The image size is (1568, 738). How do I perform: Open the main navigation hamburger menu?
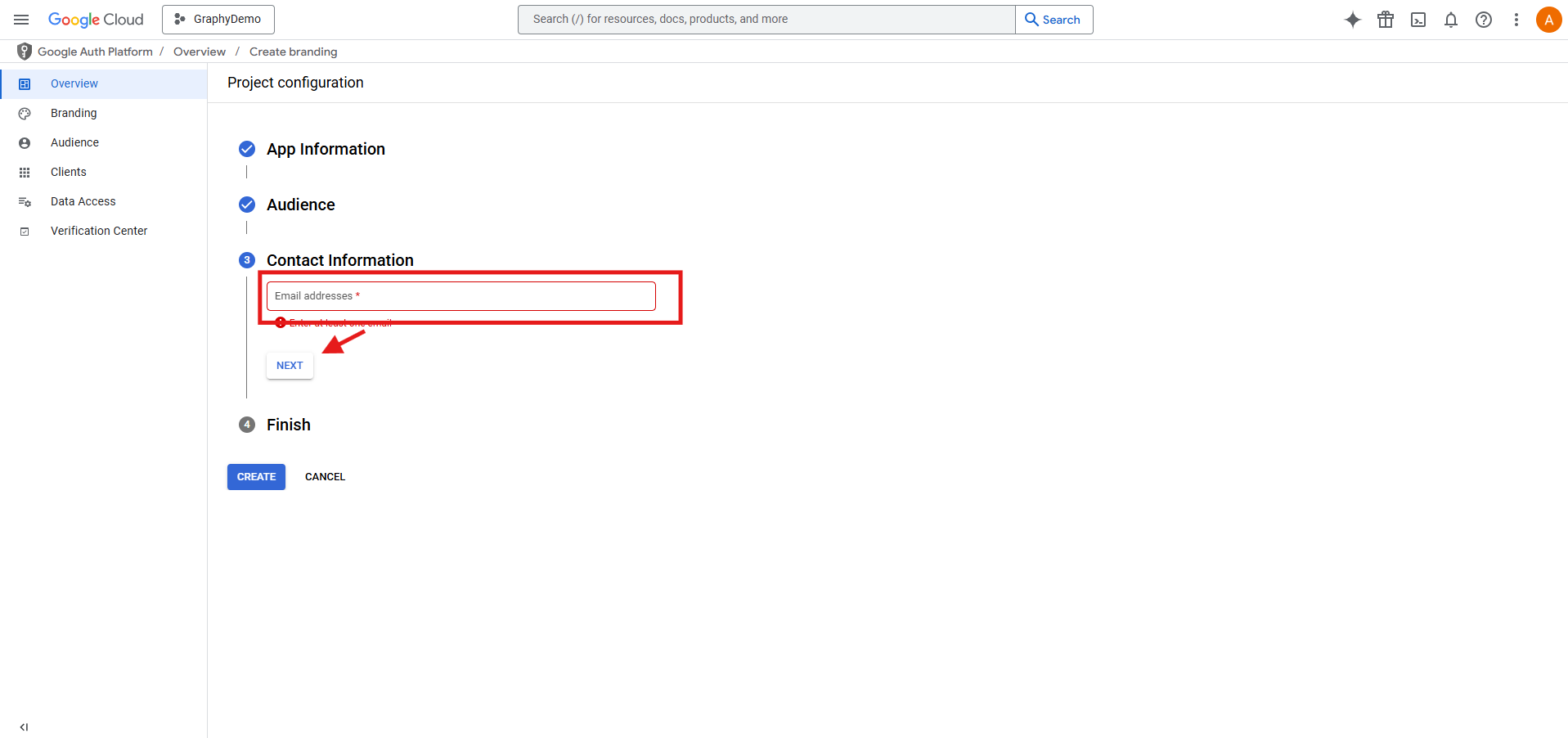(x=21, y=20)
